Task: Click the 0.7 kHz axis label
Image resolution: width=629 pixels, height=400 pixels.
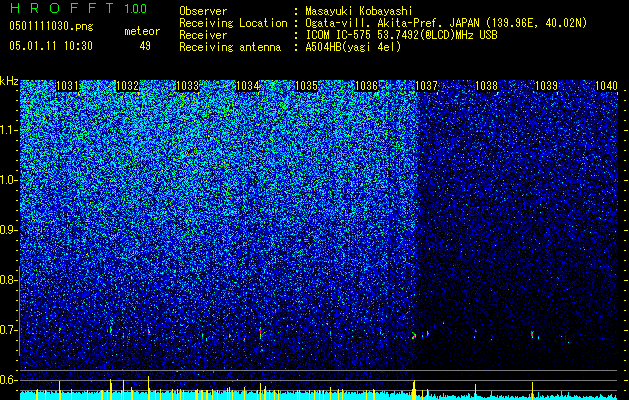Action: pos(8,330)
